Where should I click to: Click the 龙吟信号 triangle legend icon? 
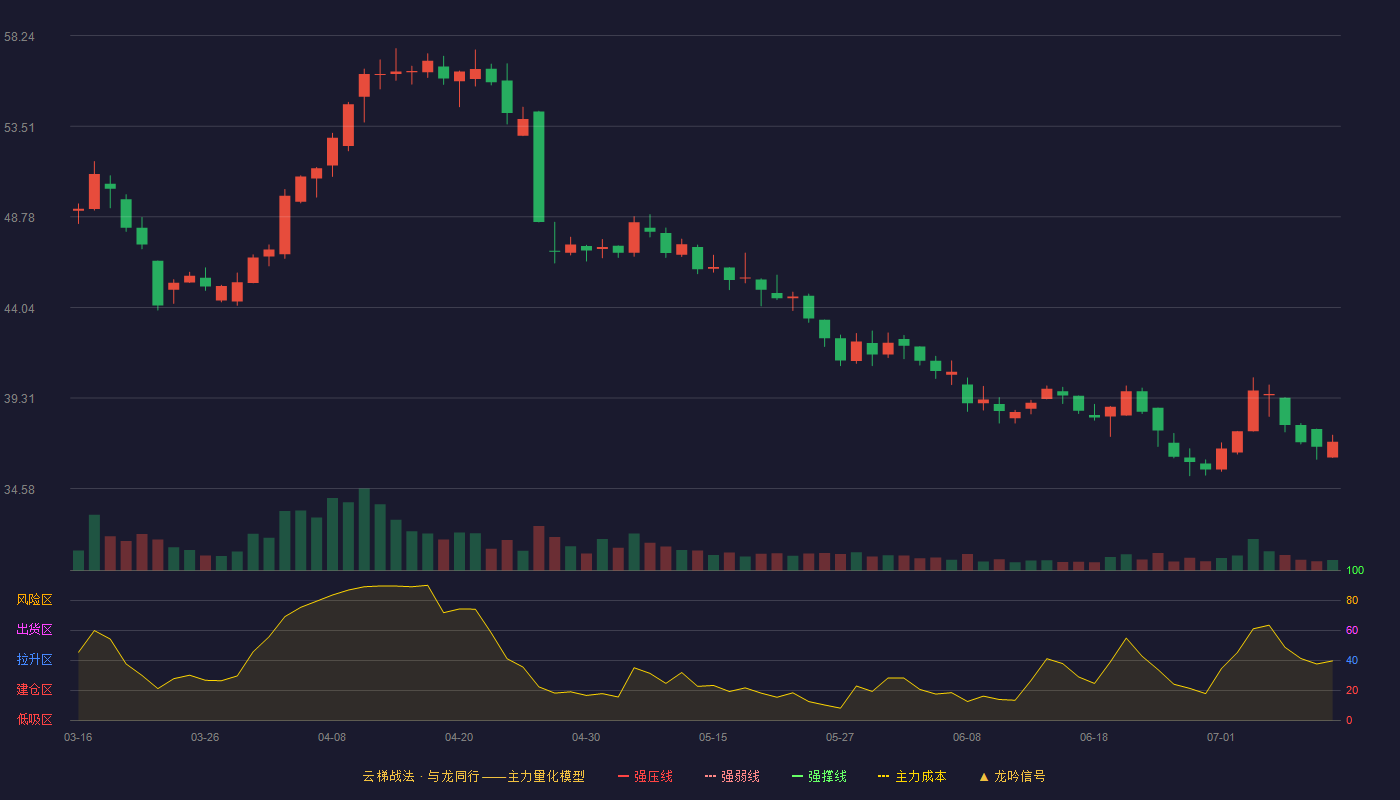pos(984,776)
